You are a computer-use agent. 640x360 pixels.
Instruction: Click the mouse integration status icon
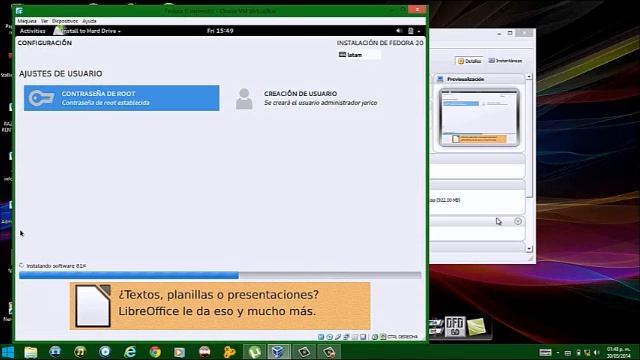tap(375, 337)
